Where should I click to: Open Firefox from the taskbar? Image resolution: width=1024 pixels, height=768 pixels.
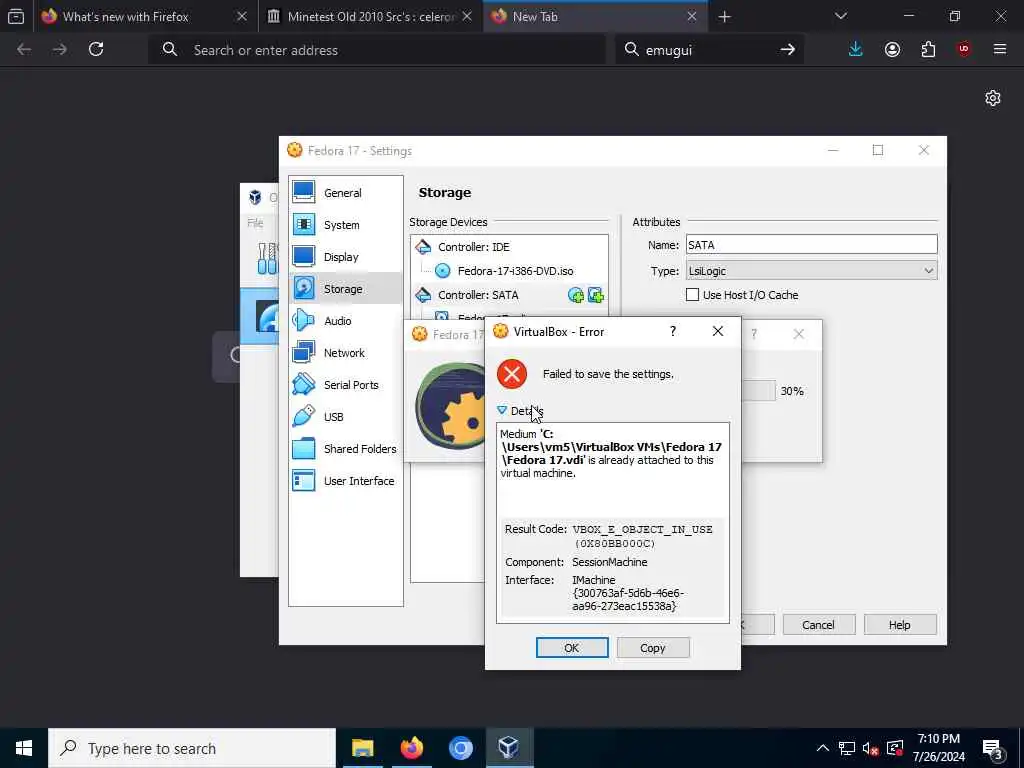click(411, 748)
